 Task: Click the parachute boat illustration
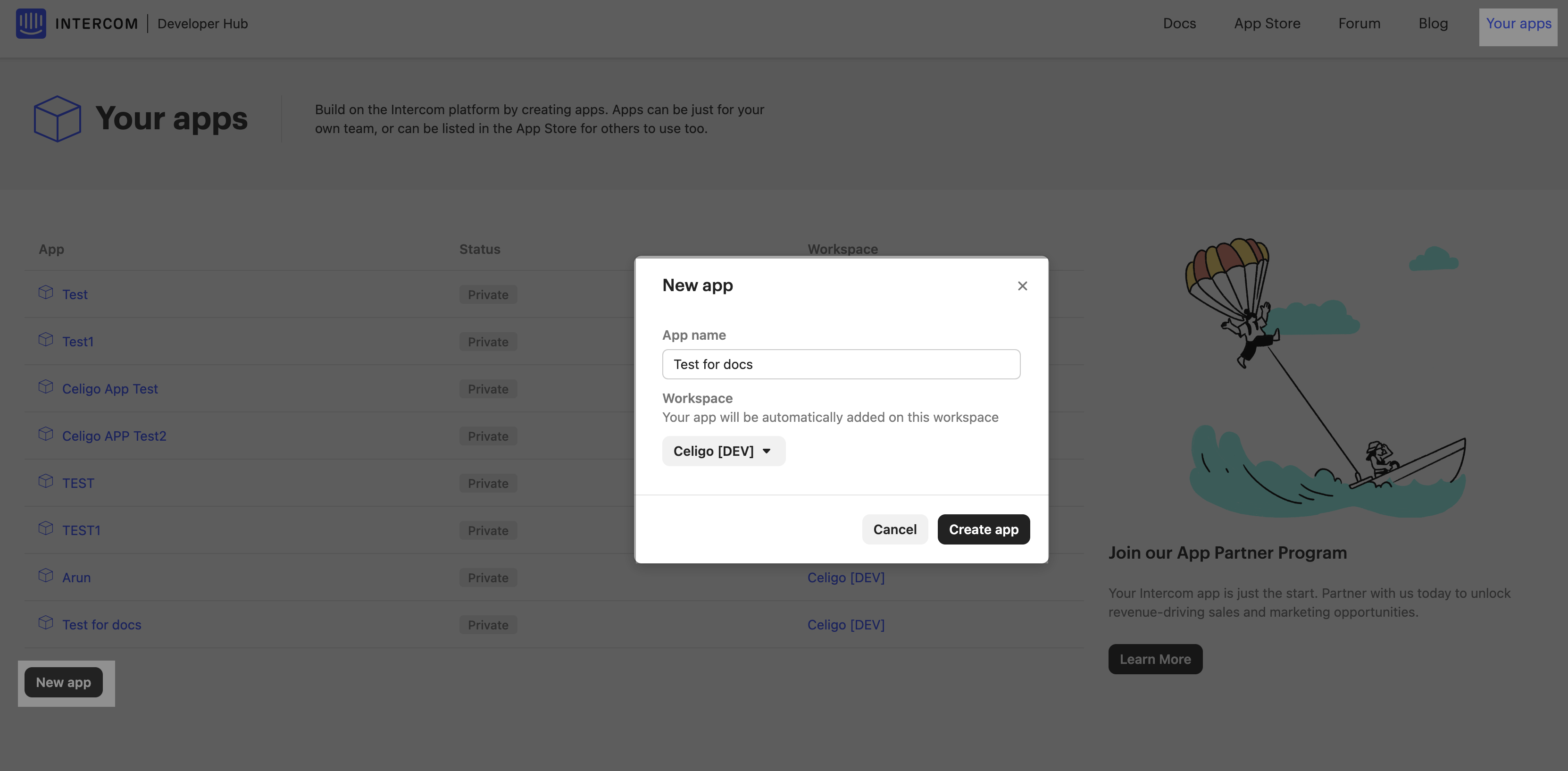1326,377
